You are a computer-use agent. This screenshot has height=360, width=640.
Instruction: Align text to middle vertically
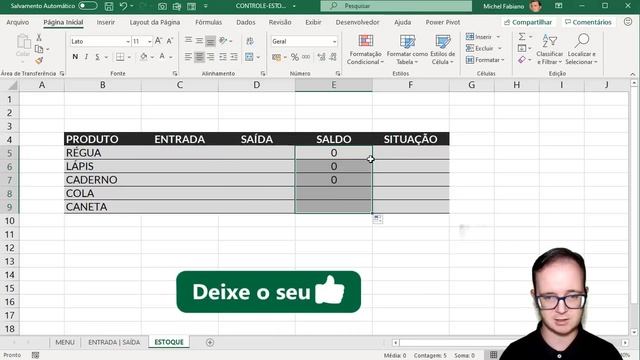(x=199, y=40)
